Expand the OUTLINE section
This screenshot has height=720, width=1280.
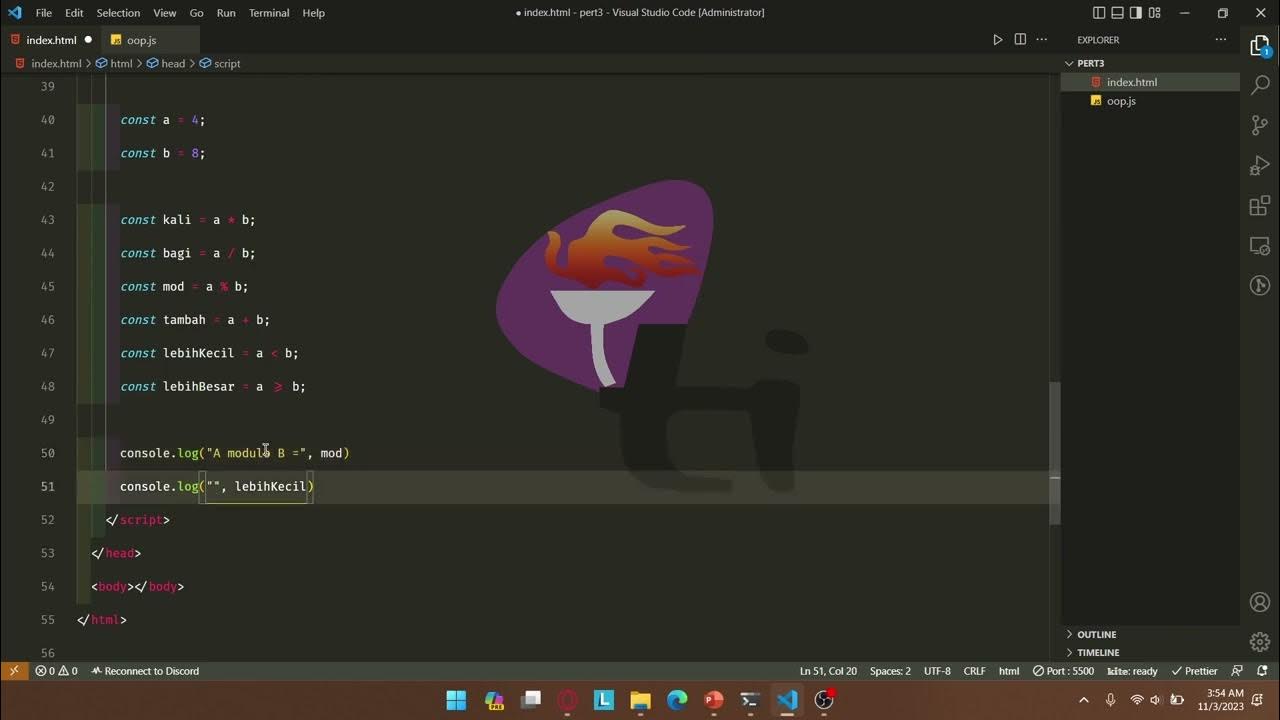tap(1150, 634)
